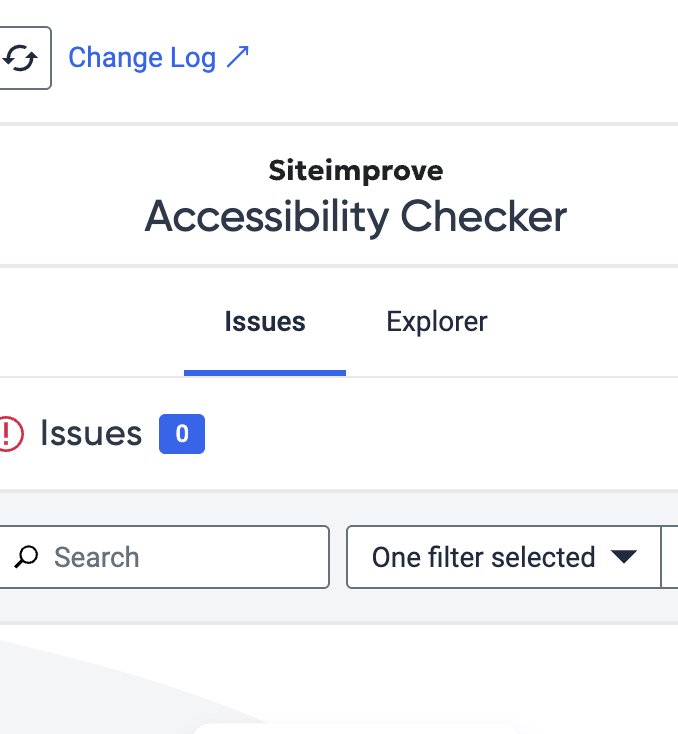Image resolution: width=678 pixels, height=734 pixels.
Task: Click the blue underline beneath the Issues tab
Action: tap(265, 373)
